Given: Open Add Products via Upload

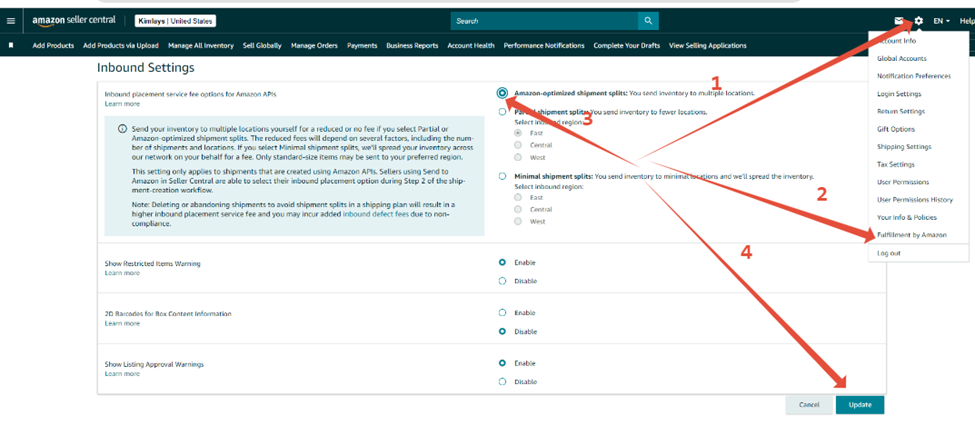Looking at the screenshot, I should pos(121,45).
